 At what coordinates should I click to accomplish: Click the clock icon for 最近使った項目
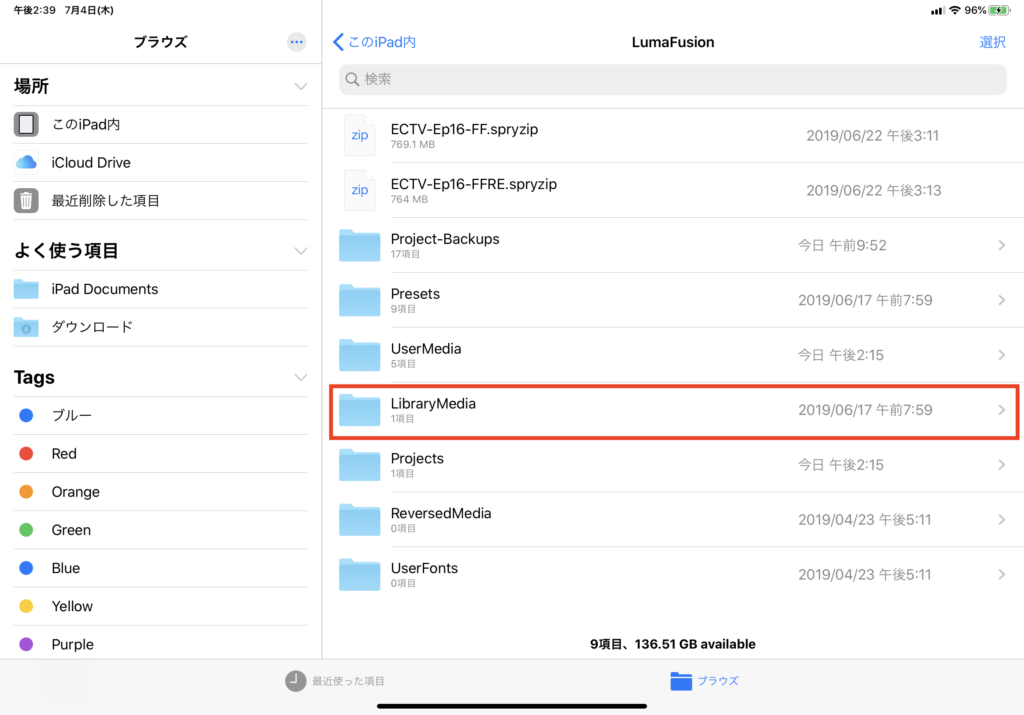point(295,680)
